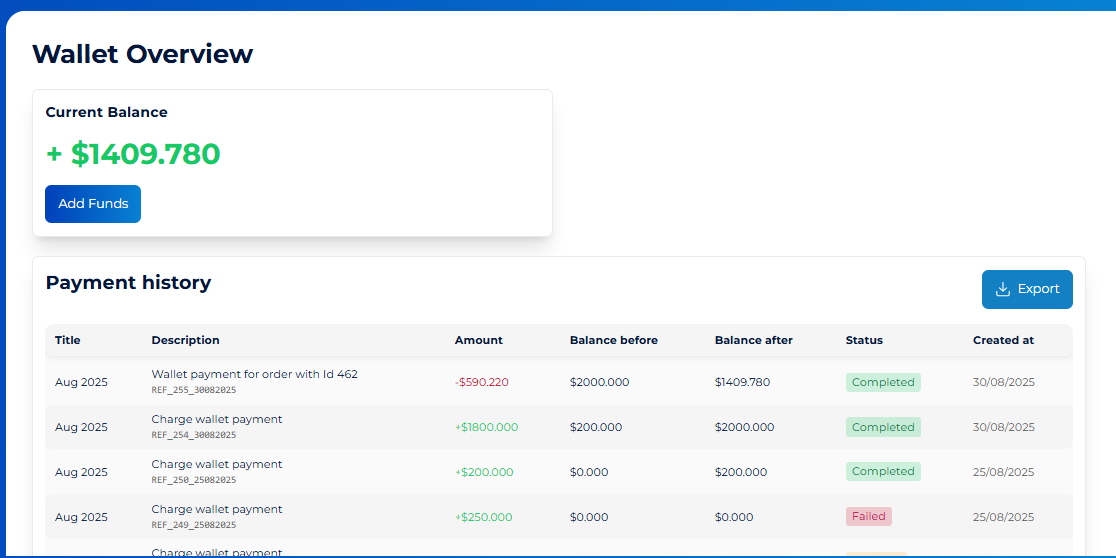
Task: Click the Export button label
Action: pos(1038,289)
